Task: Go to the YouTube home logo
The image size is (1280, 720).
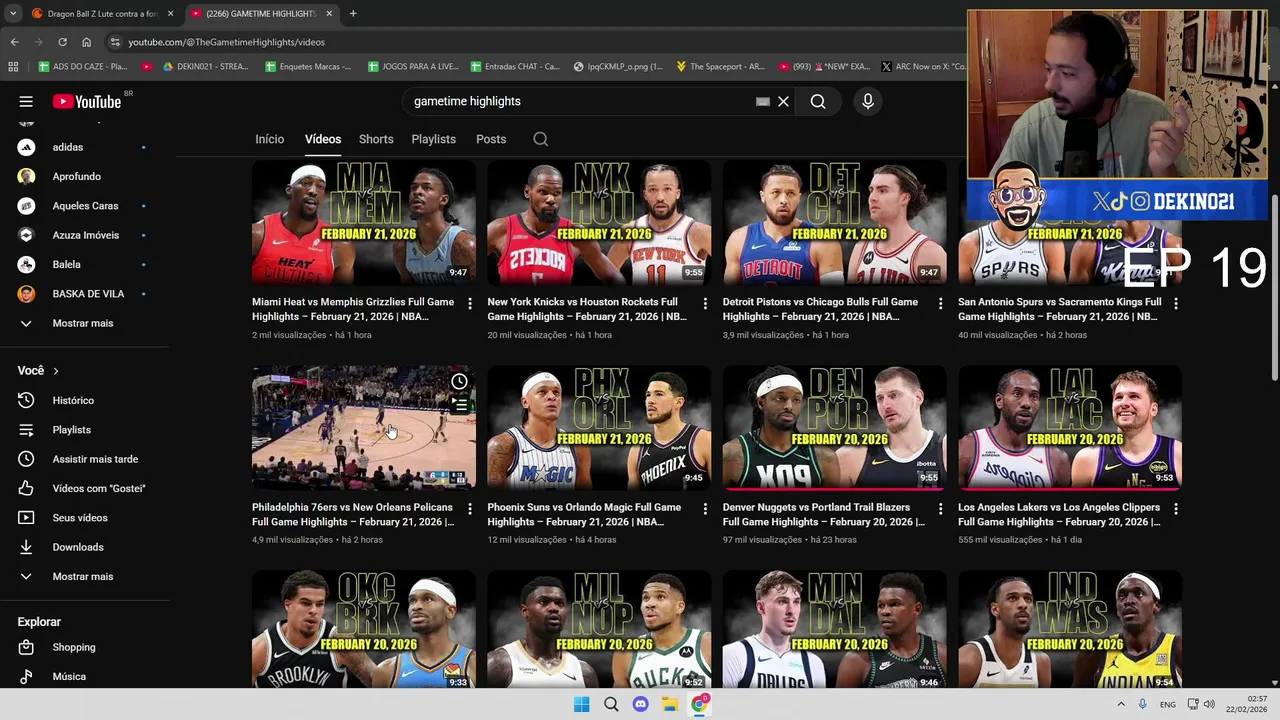Action: click(87, 101)
